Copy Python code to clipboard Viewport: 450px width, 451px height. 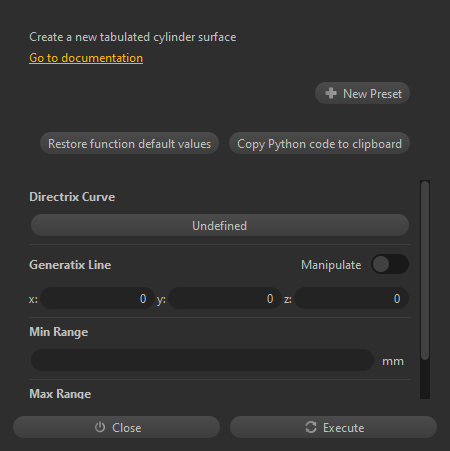tap(319, 144)
